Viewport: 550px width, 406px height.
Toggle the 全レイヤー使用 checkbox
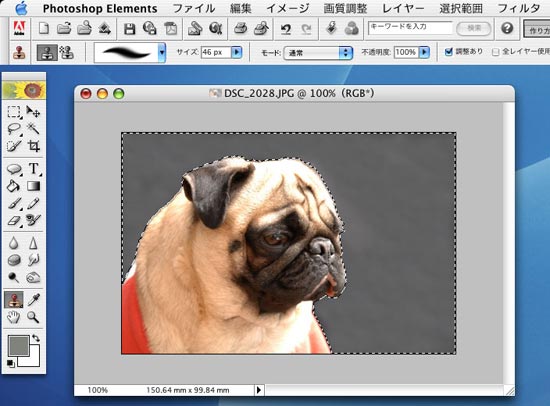(x=495, y=52)
